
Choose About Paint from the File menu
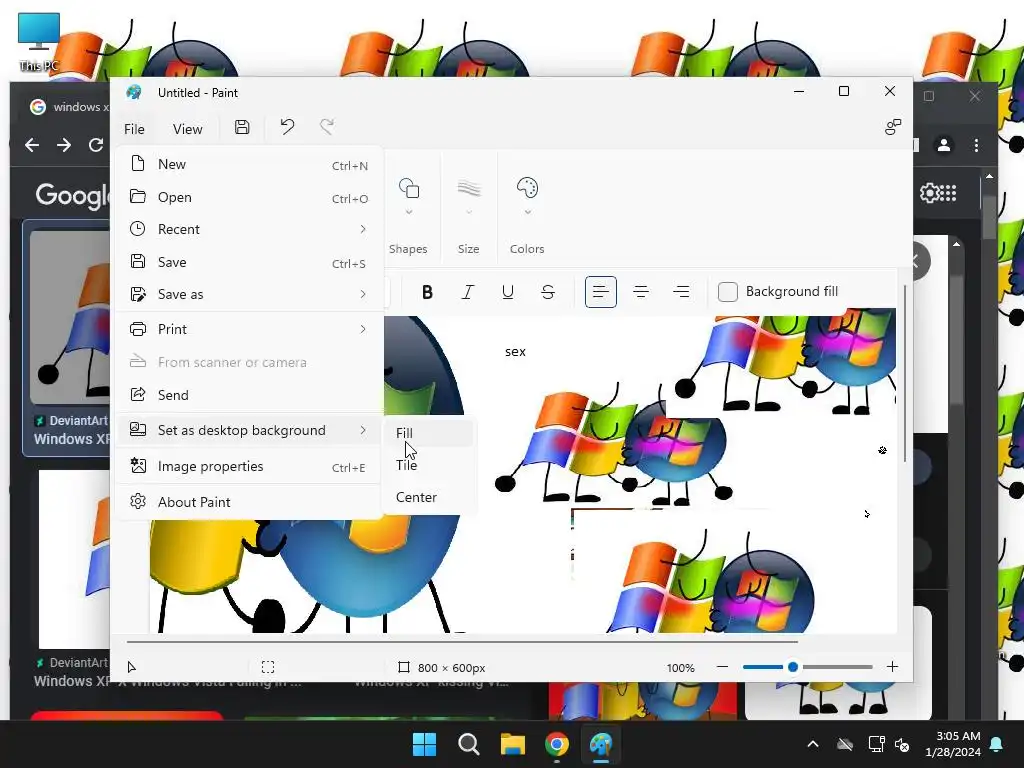point(248,502)
